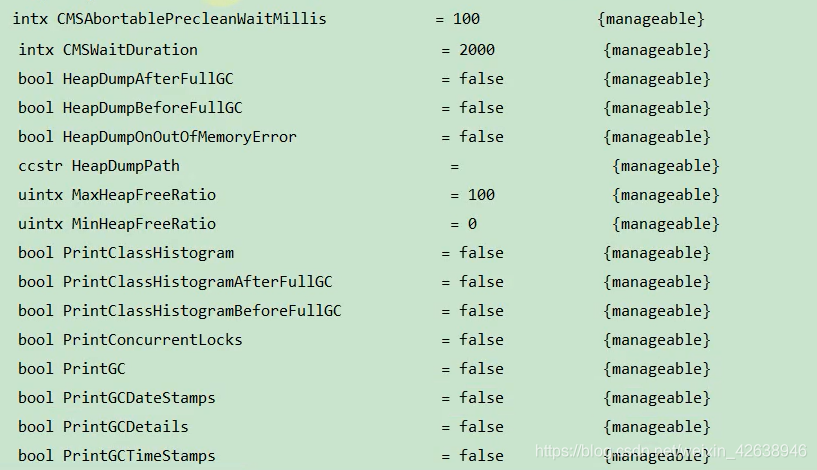Image resolution: width=817 pixels, height=470 pixels.
Task: Click the MinHeapFreeRatio value 0
Action: (472, 224)
